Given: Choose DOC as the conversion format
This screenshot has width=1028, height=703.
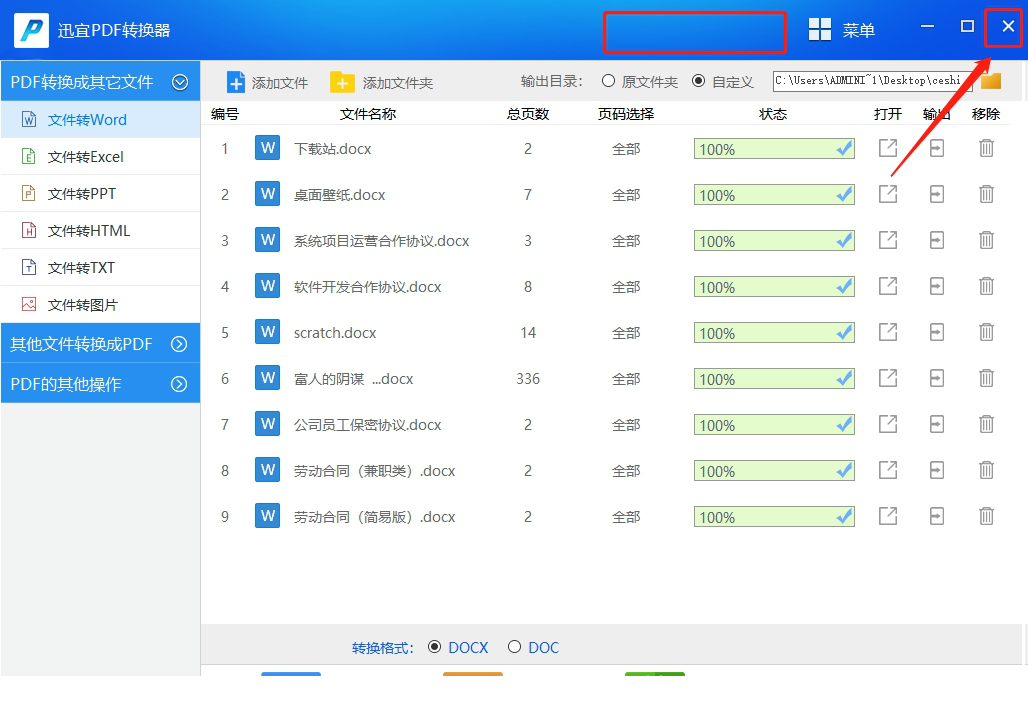Looking at the screenshot, I should [515, 647].
